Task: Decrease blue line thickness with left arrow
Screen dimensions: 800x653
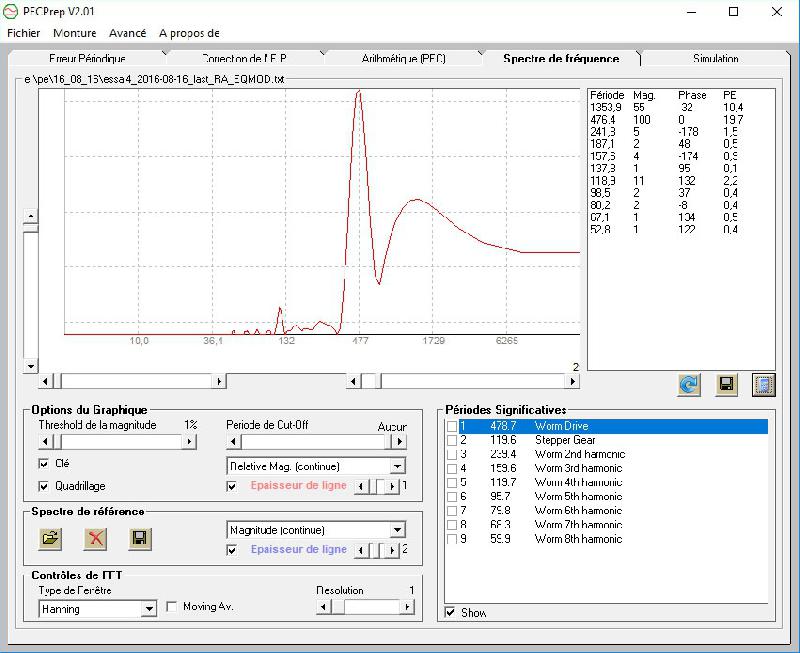Action: point(361,550)
